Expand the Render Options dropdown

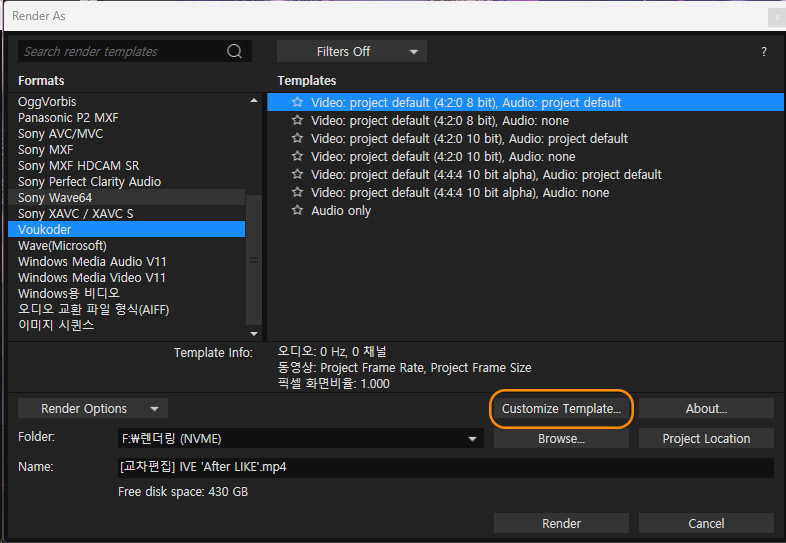click(93, 409)
